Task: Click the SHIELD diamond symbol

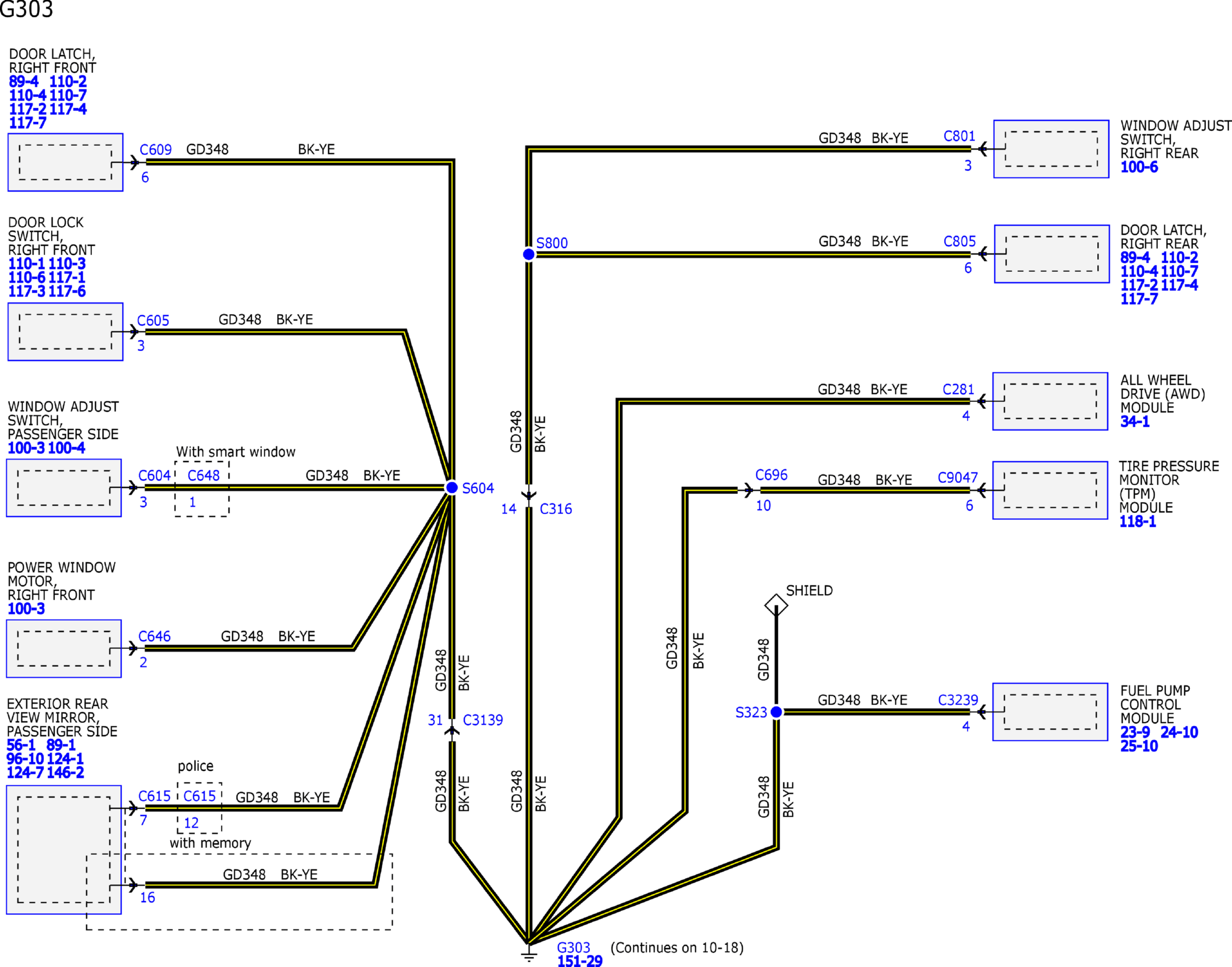Action: pyautogui.click(x=776, y=605)
